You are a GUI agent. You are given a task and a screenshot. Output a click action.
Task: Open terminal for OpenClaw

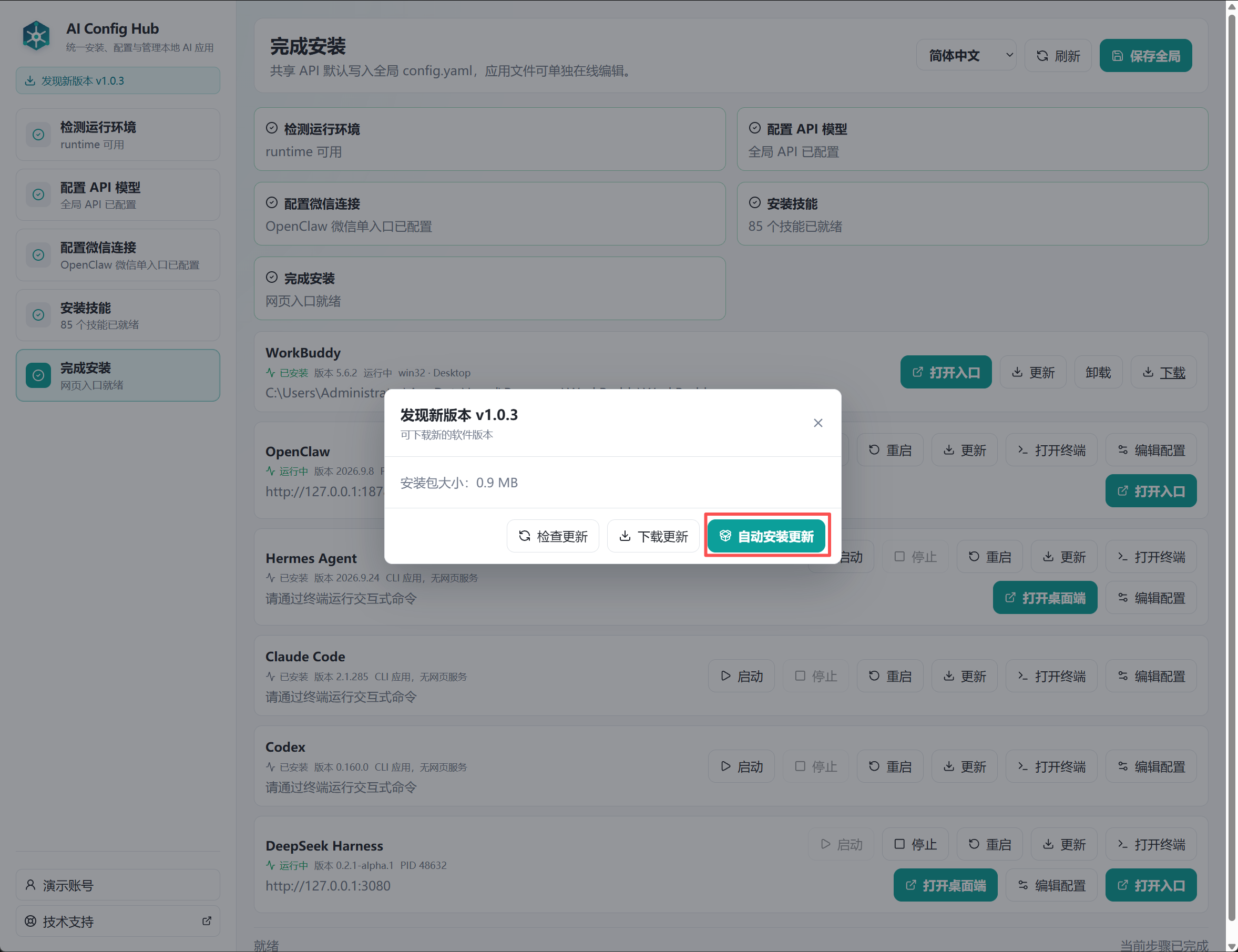[x=1051, y=450]
